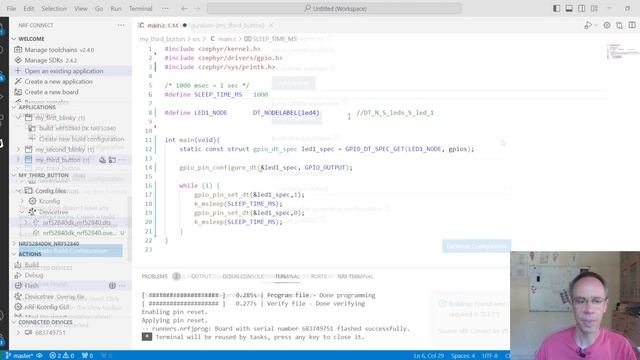Collapse the Devicetree node
Image resolution: width=640 pixels, height=360 pixels.
(x=22, y=212)
